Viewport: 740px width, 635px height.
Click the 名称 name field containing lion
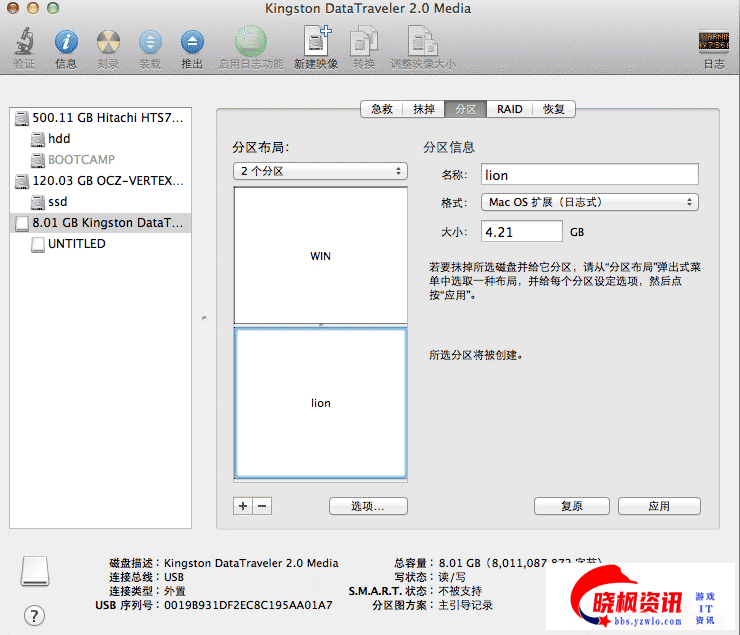588,175
